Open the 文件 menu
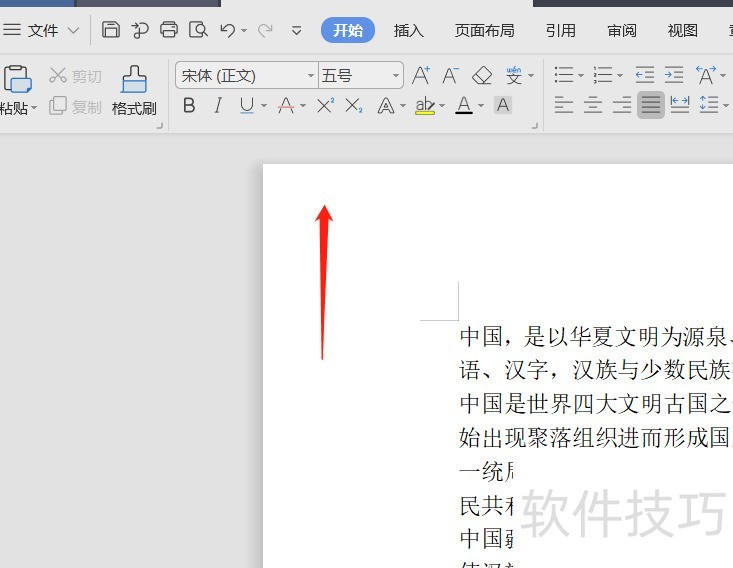 pos(42,31)
